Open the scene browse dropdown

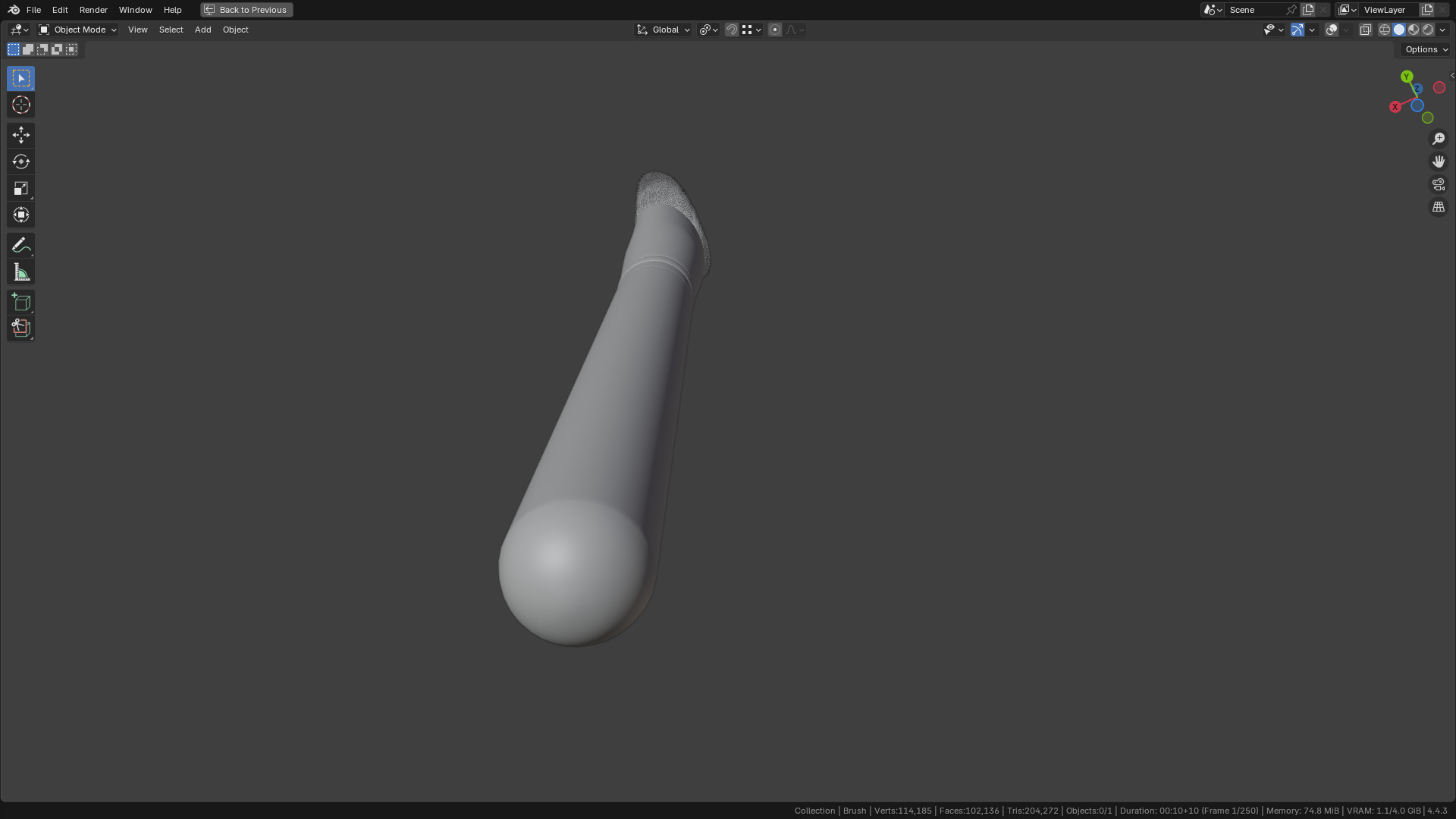tap(1213, 10)
